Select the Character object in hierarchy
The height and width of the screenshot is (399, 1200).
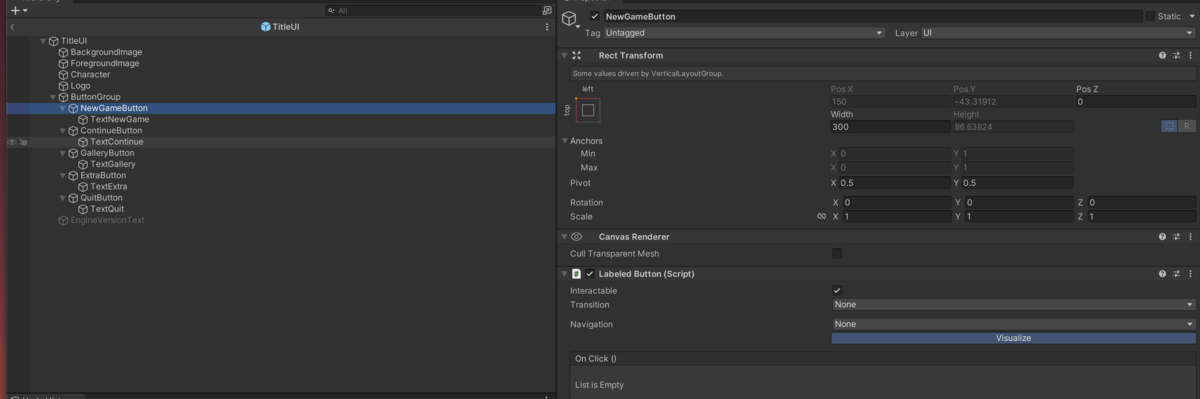[x=90, y=74]
